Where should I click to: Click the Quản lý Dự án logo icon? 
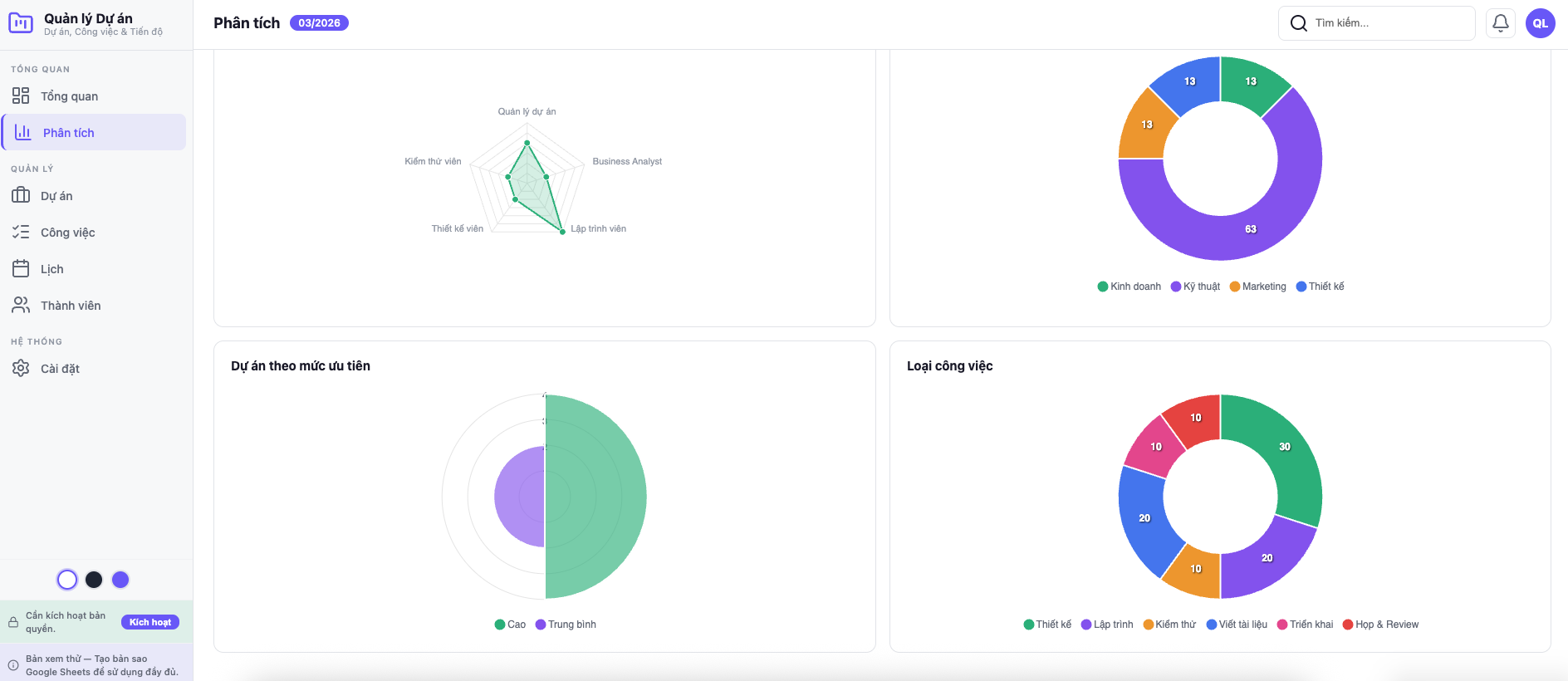coord(21,23)
